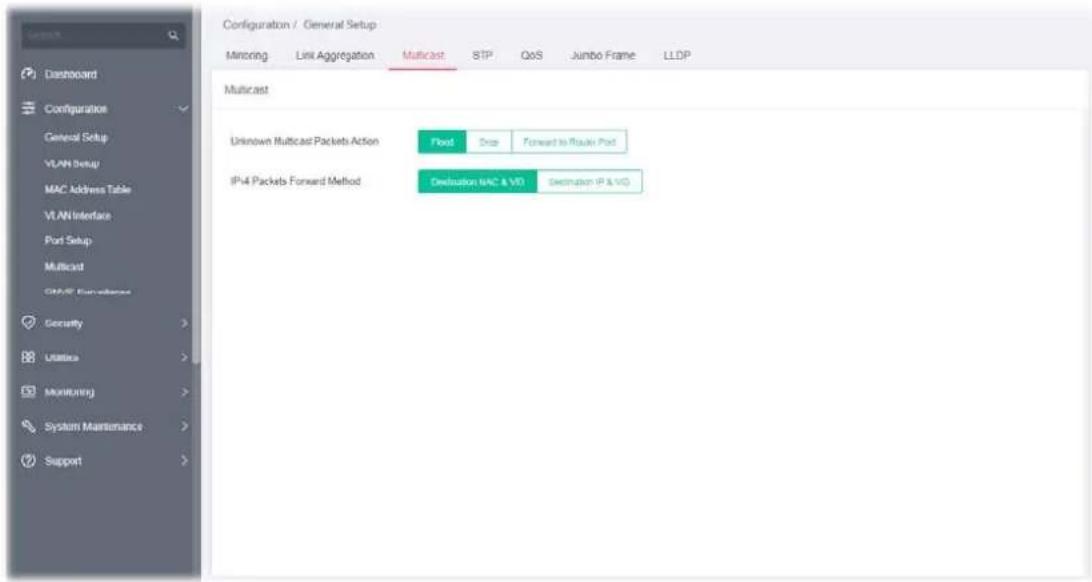Choose Destination IP & VID forward method
The width and height of the screenshot is (1092, 582).
click(589, 182)
